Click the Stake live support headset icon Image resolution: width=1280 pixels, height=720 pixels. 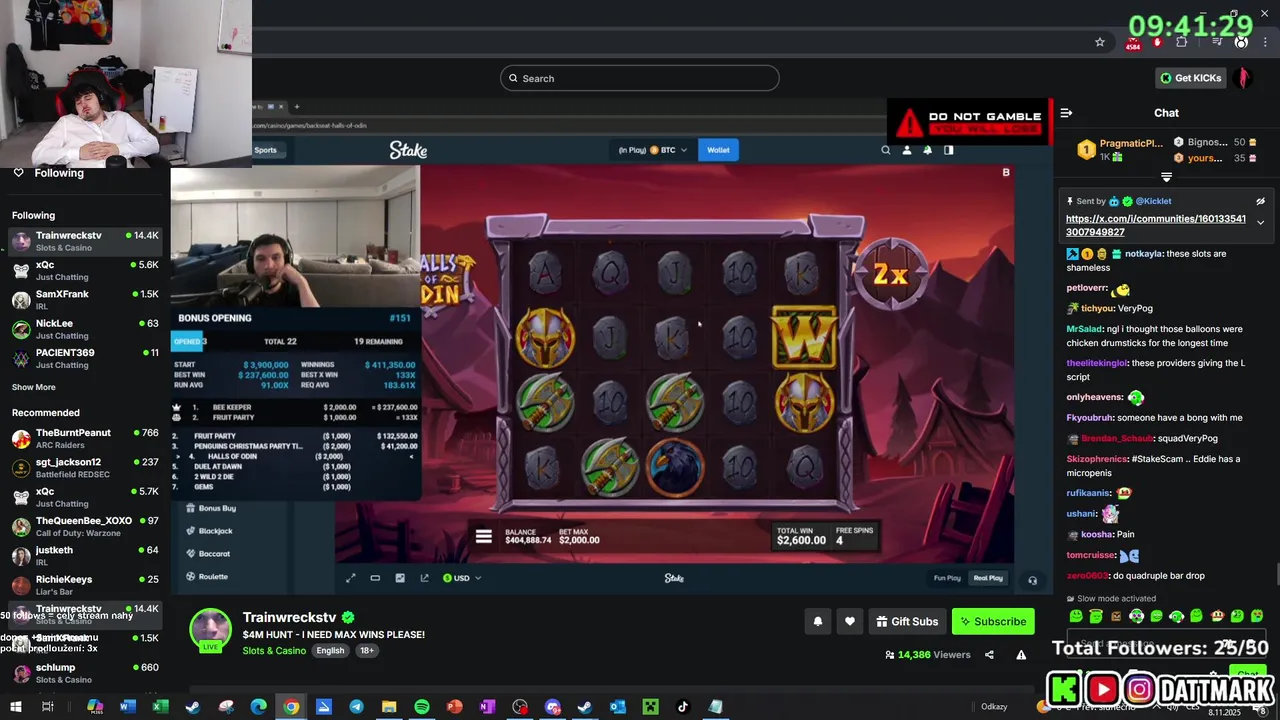pos(1033,580)
